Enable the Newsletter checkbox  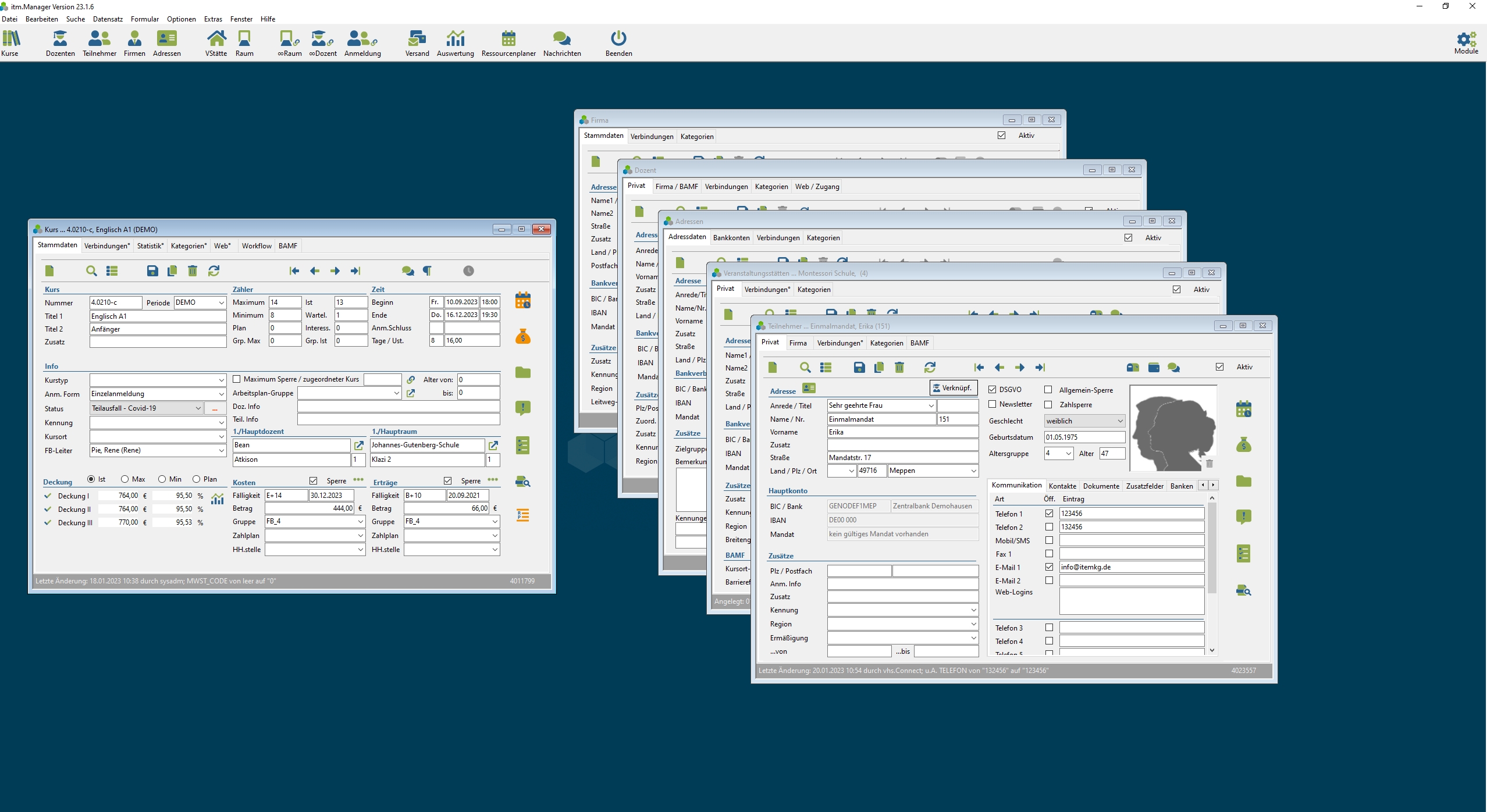(x=992, y=404)
